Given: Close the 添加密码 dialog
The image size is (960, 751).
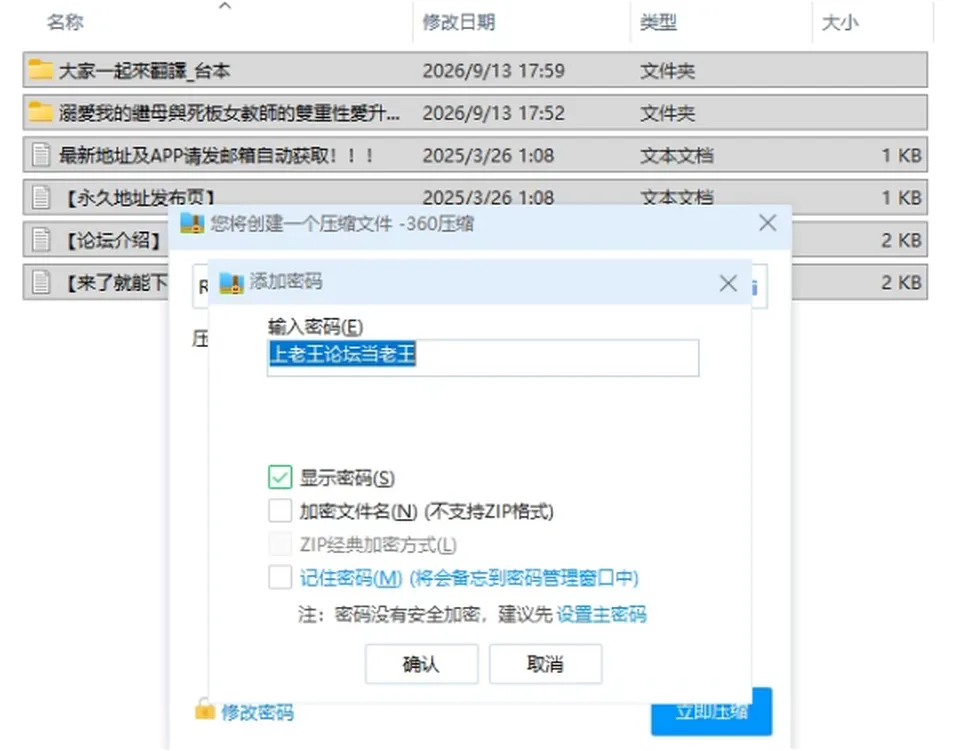Looking at the screenshot, I should coord(728,283).
